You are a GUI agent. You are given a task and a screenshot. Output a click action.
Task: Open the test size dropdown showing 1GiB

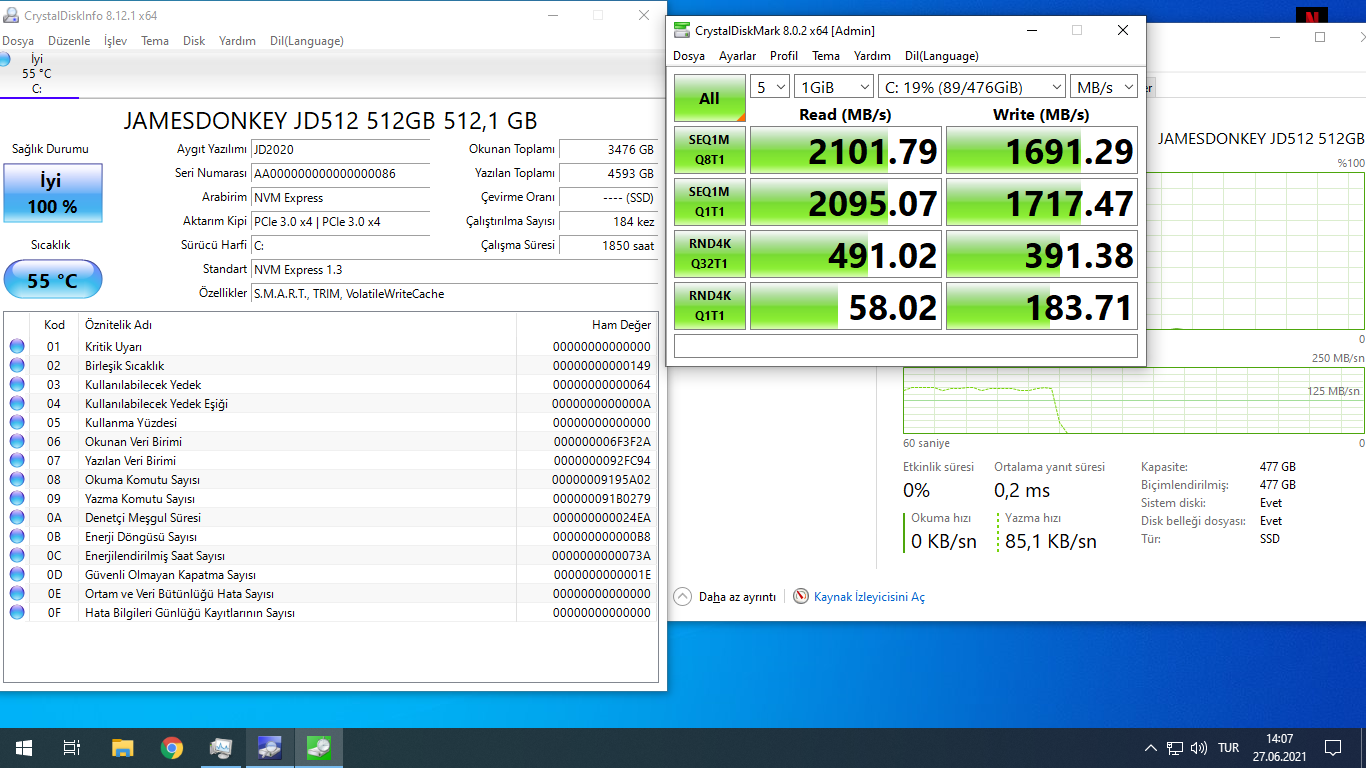click(x=832, y=87)
